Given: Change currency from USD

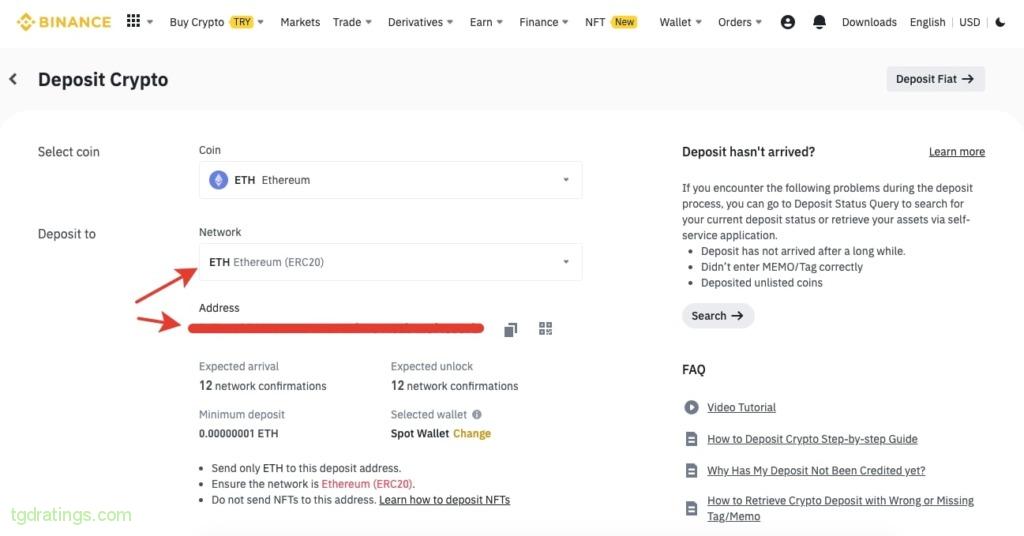Looking at the screenshot, I should point(969,22).
